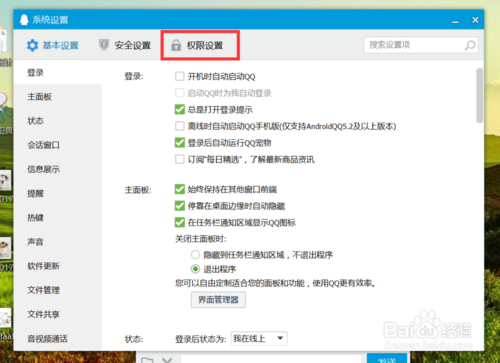Choose 退出程序 radio option
This screenshot has width=500, height=363.
point(195,269)
